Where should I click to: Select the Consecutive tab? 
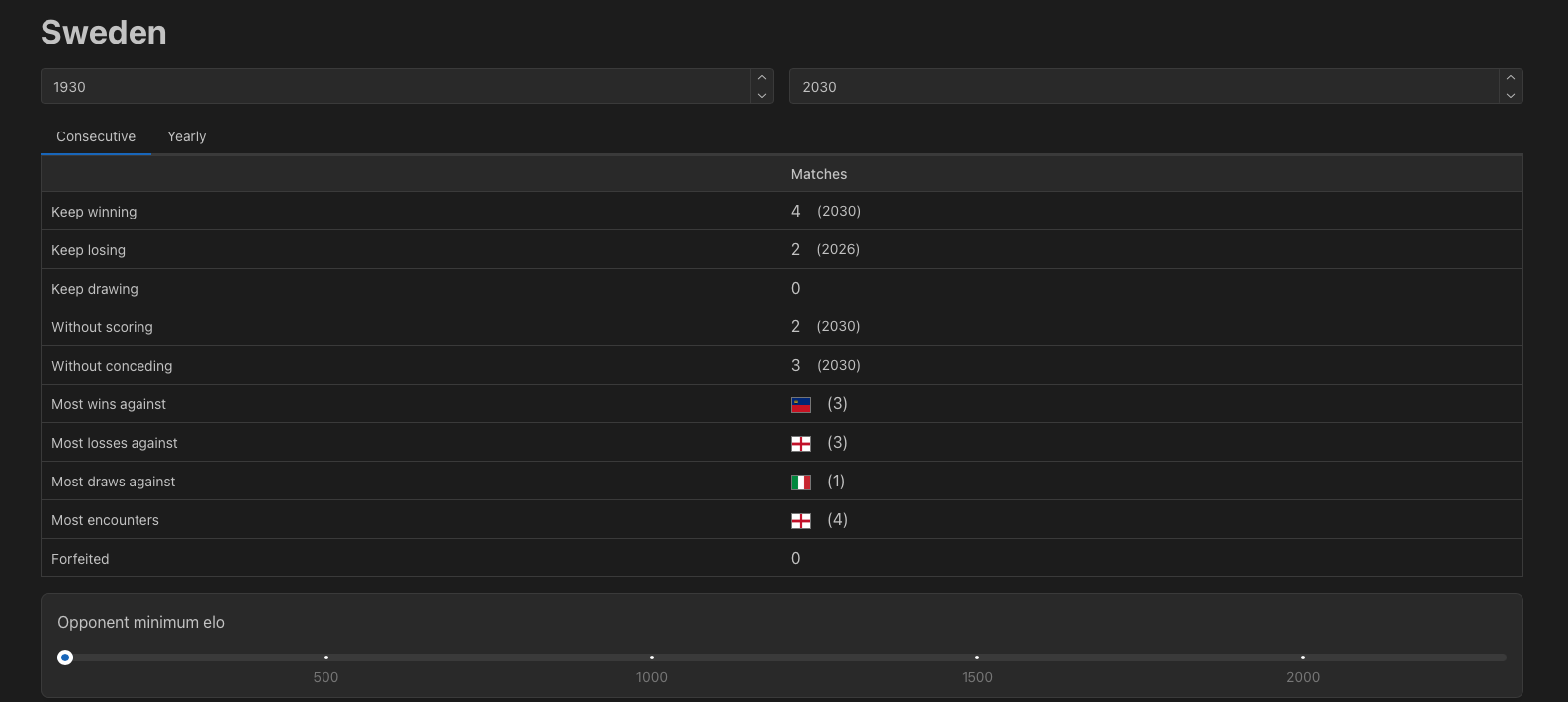96,136
